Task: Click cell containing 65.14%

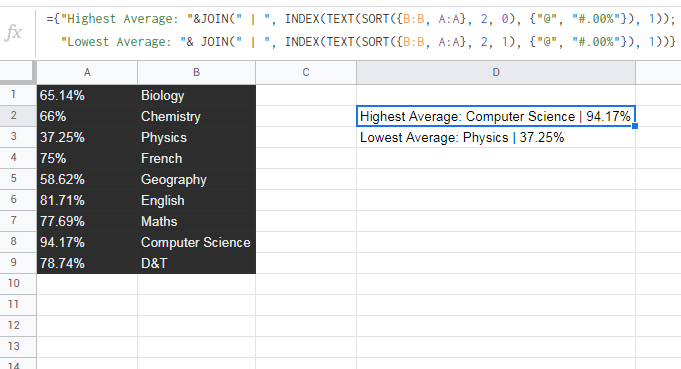Action: tap(87, 95)
